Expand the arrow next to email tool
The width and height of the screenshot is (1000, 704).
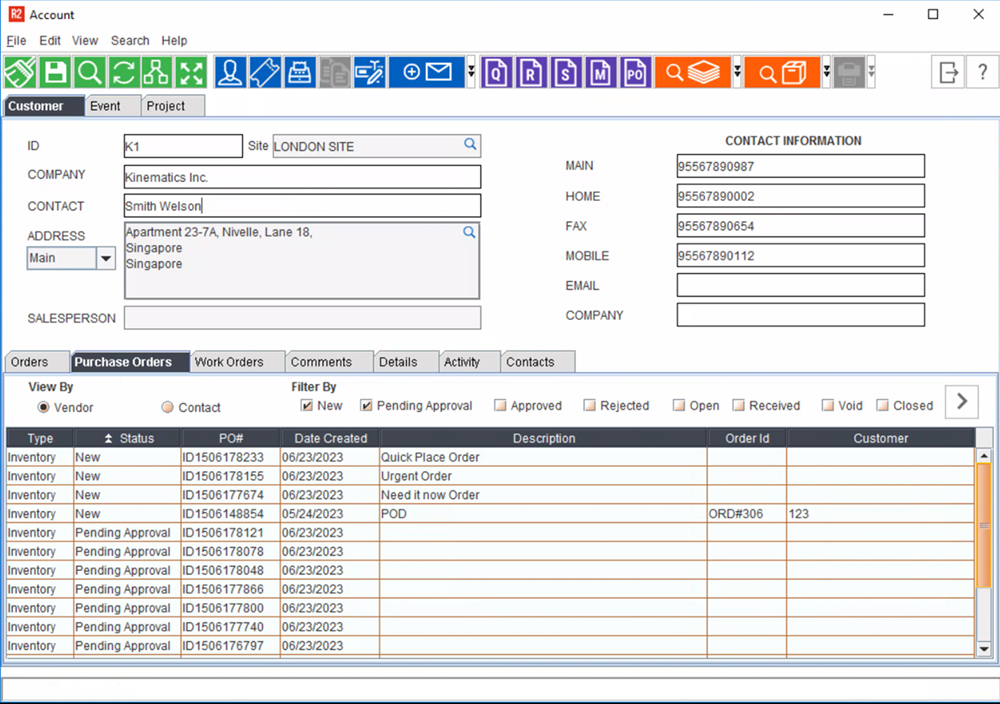point(471,72)
